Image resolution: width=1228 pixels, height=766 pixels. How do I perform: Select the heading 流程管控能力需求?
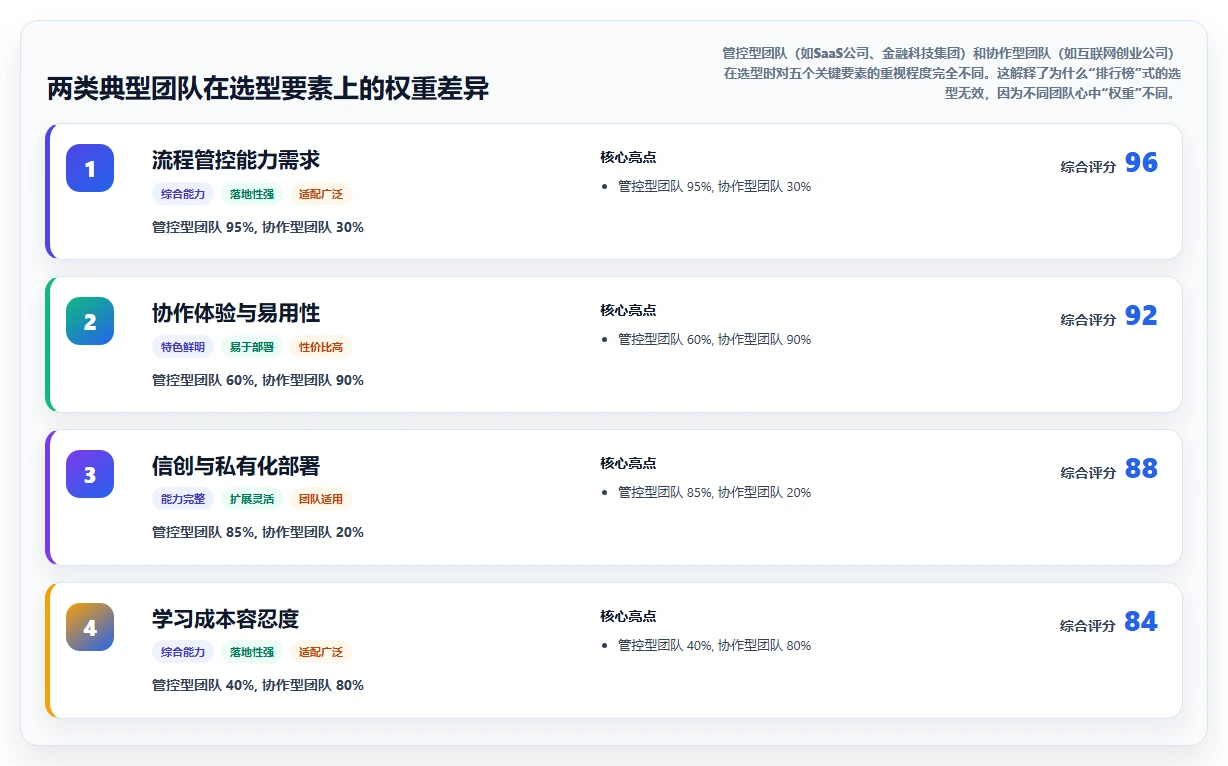click(236, 160)
